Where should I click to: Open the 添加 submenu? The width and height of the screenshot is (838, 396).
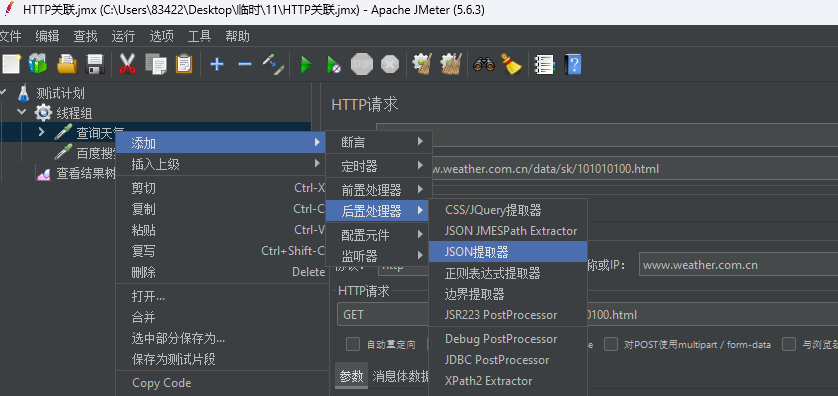pos(221,143)
